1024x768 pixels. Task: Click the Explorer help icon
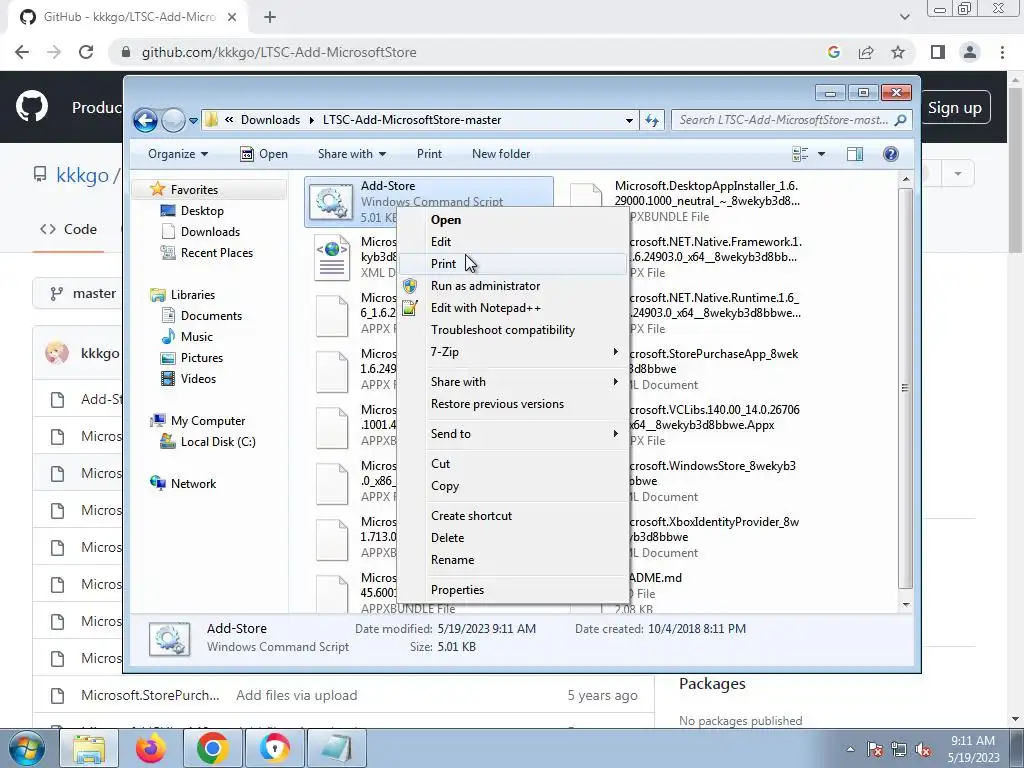click(x=891, y=154)
